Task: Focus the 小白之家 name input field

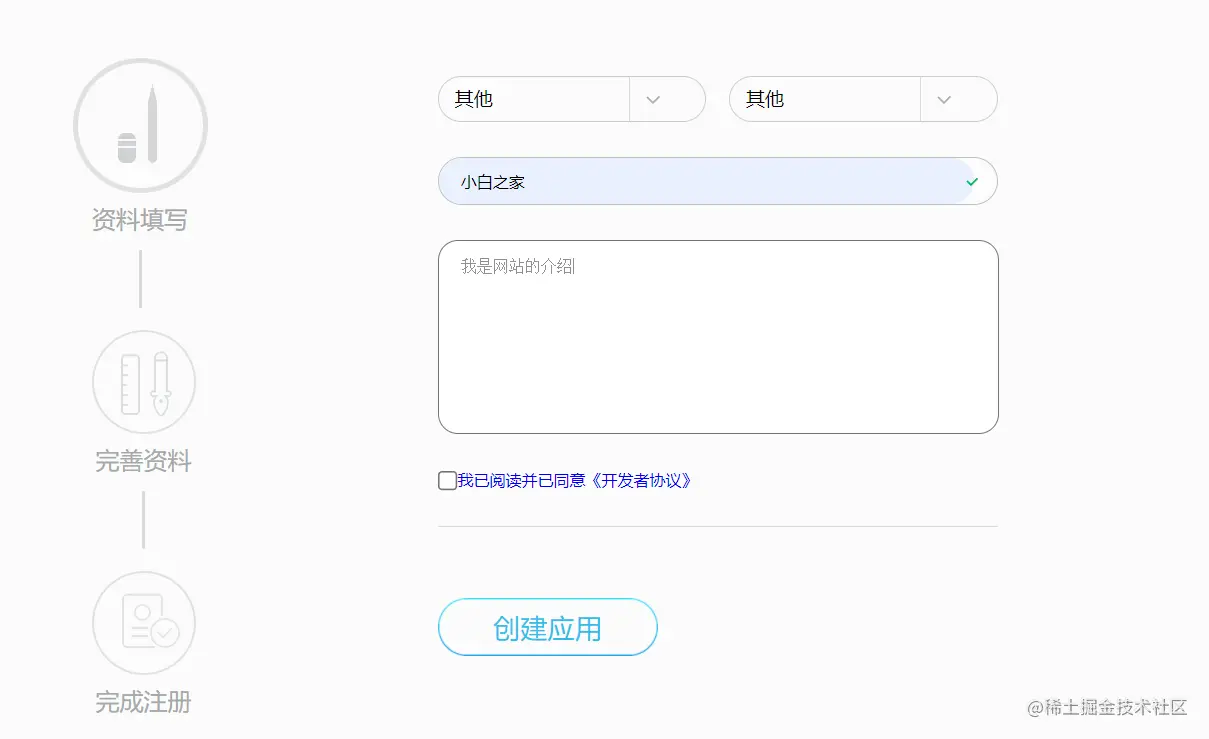Action: pyautogui.click(x=718, y=181)
